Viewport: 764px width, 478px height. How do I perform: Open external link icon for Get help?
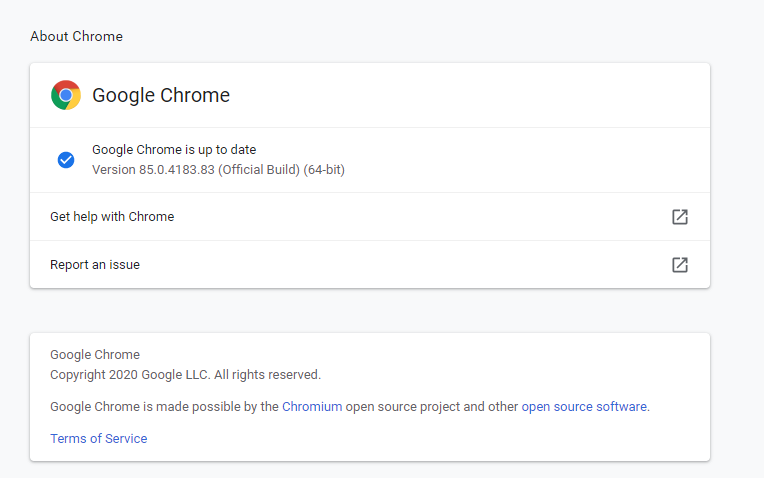click(680, 216)
